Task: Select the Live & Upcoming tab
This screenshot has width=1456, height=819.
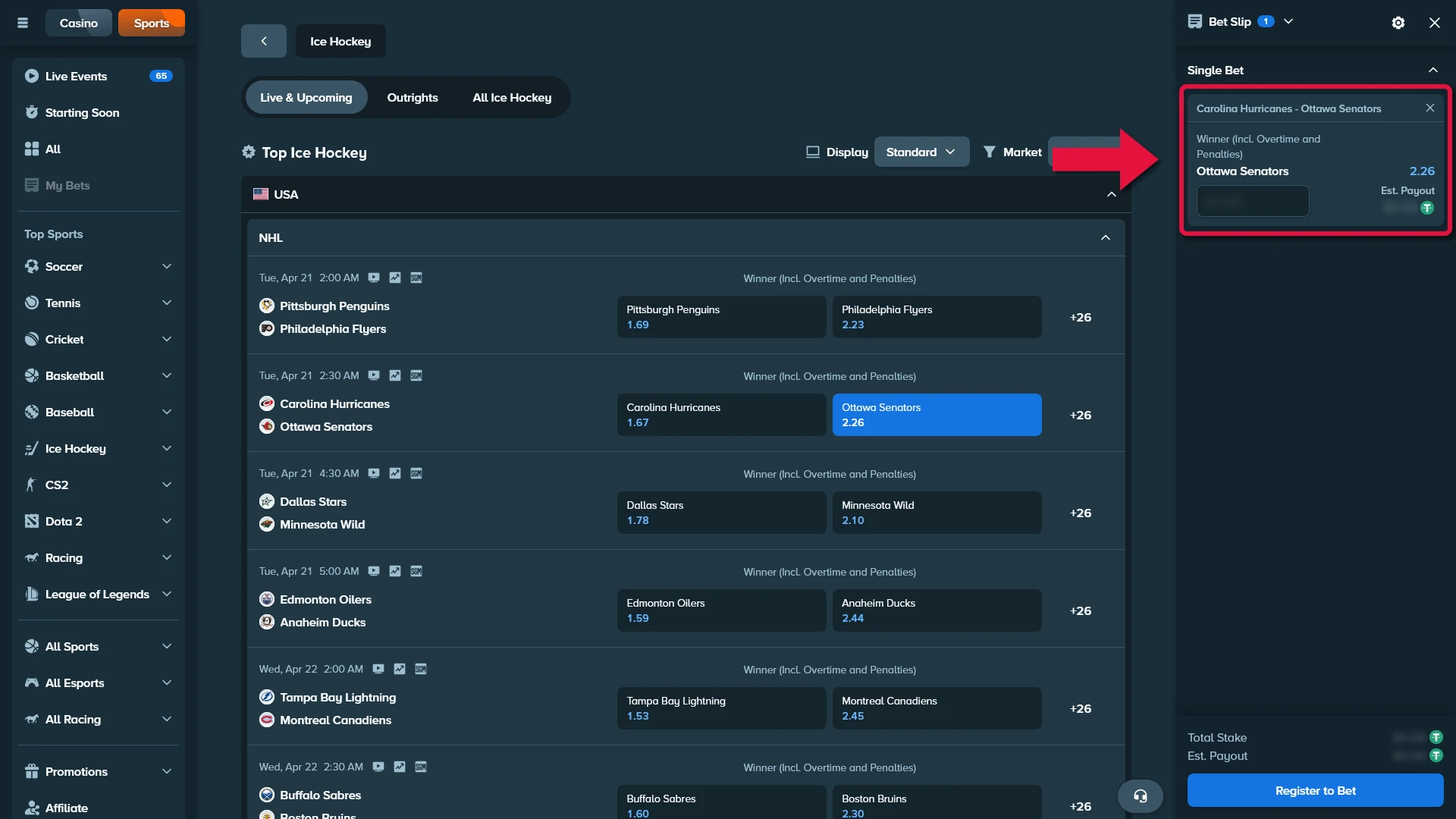Action: tap(306, 97)
